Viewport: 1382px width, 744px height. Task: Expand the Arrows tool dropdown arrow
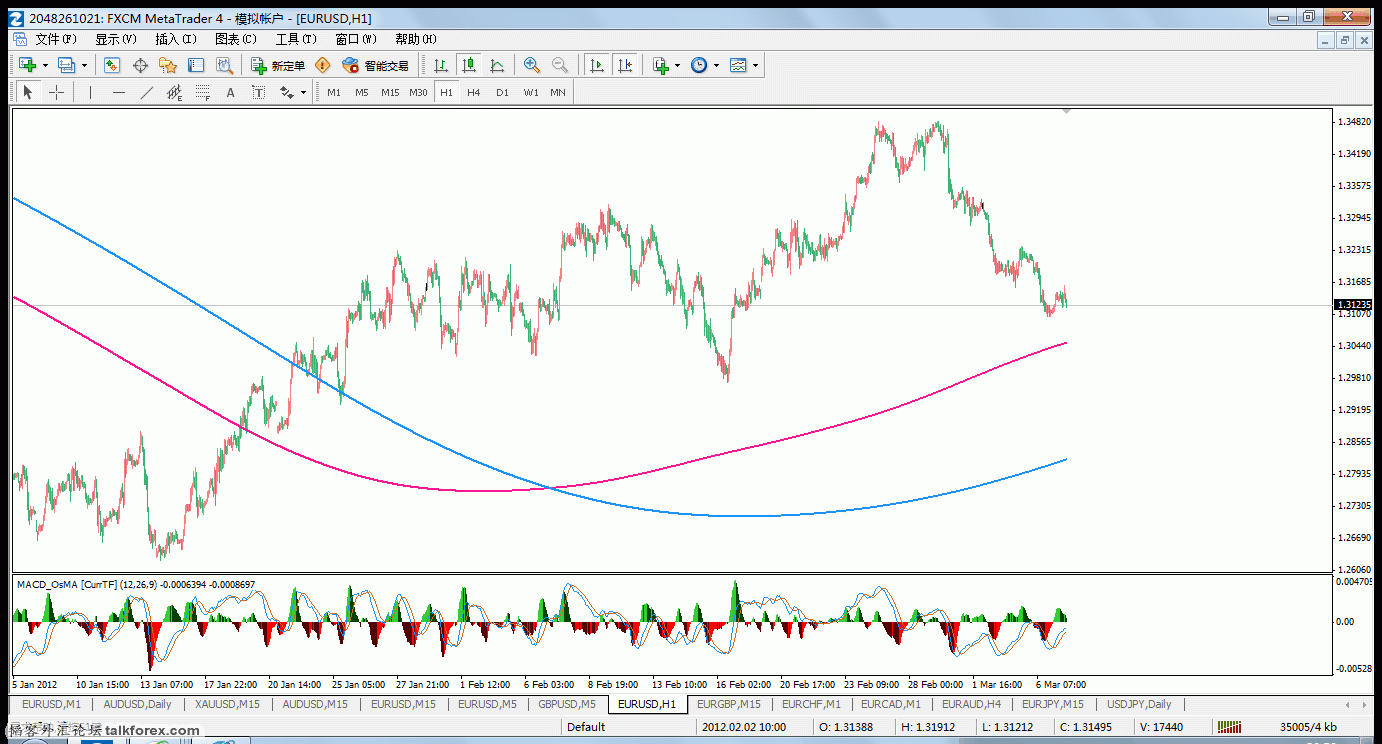click(303, 93)
